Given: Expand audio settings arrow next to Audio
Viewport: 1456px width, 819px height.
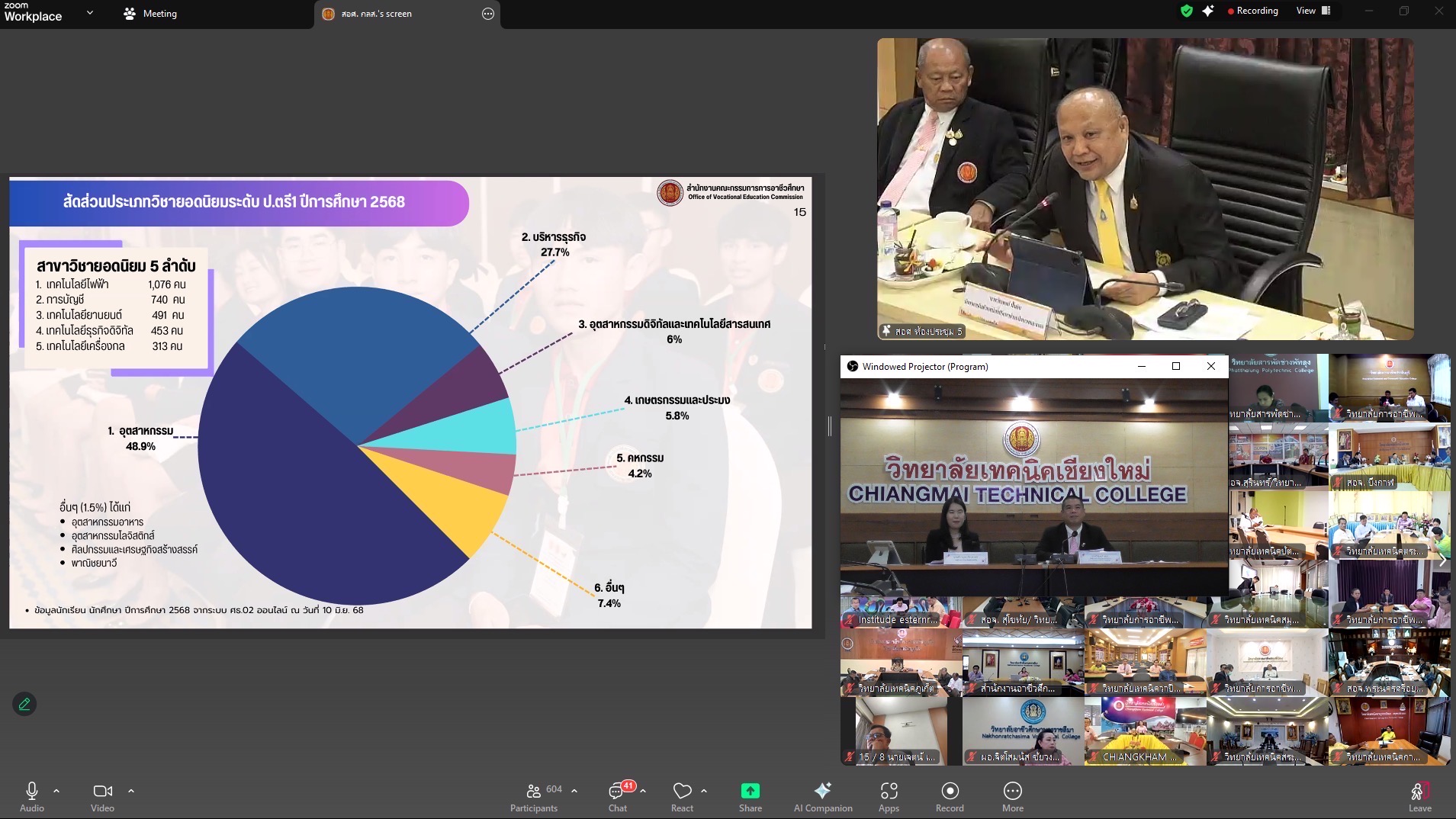Looking at the screenshot, I should pos(56,791).
